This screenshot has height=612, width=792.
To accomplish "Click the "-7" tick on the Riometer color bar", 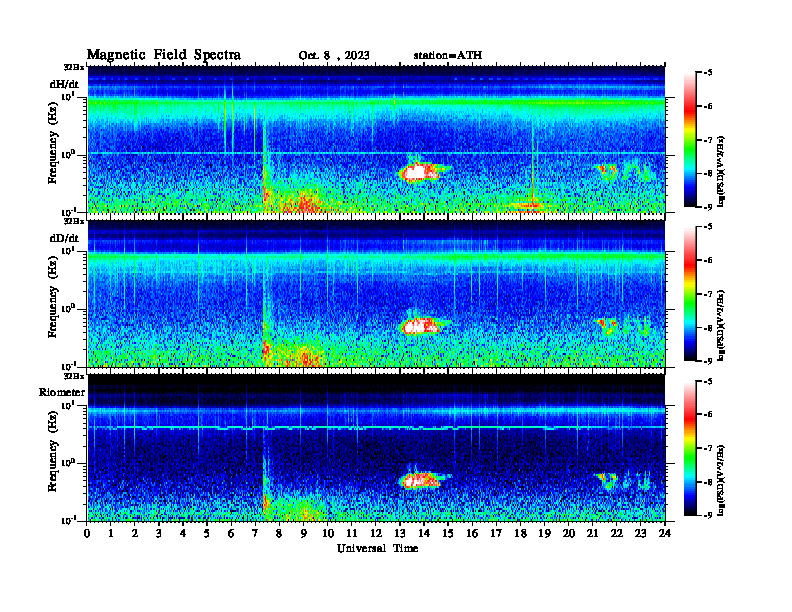I will tap(708, 448).
